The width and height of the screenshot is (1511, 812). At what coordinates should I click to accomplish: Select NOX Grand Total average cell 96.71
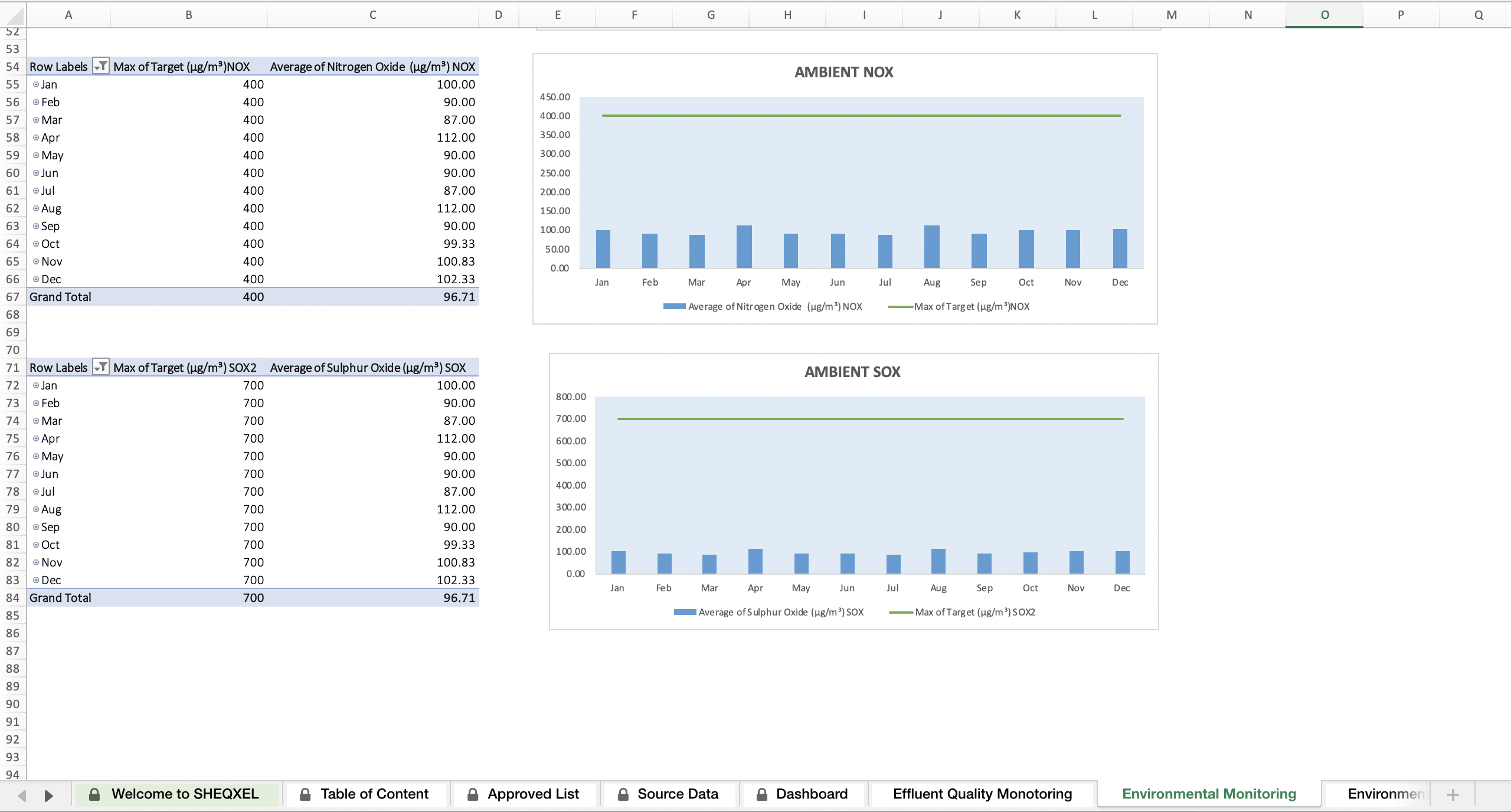[373, 297]
